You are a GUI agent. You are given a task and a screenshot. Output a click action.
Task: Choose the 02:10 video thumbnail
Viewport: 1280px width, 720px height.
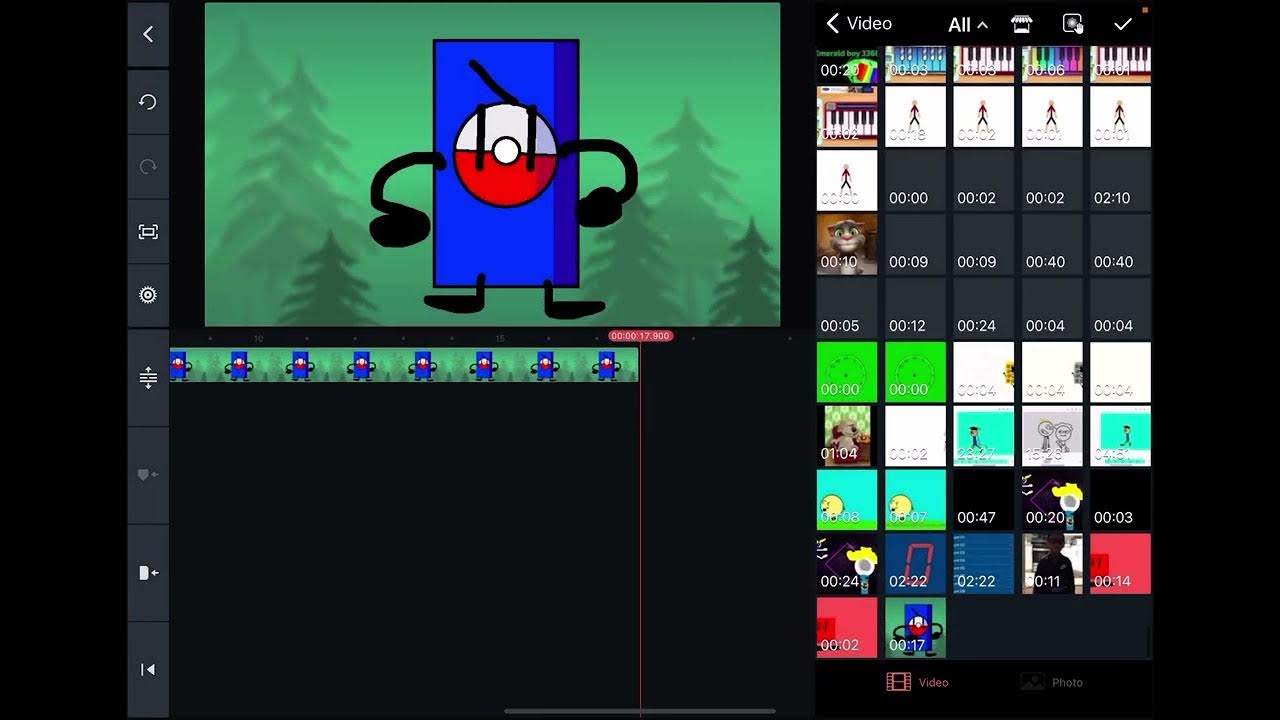[1120, 180]
